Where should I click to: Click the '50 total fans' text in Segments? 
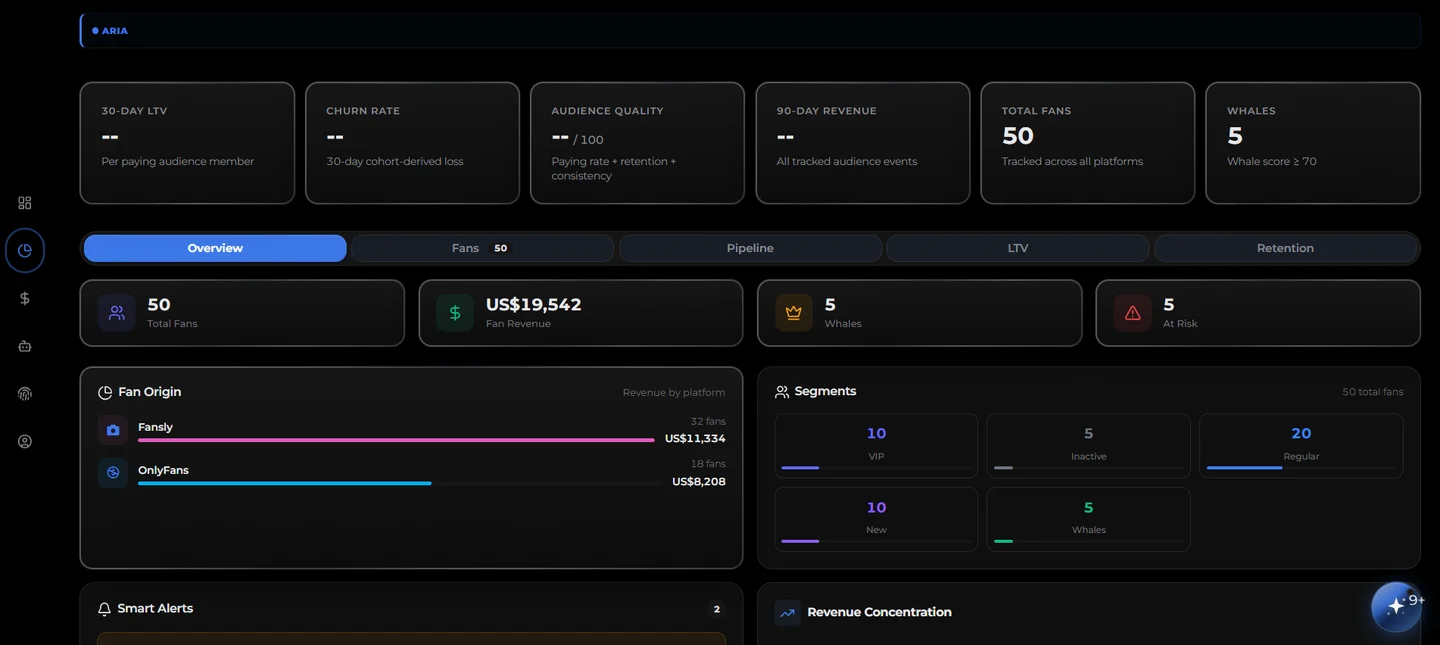point(1372,392)
